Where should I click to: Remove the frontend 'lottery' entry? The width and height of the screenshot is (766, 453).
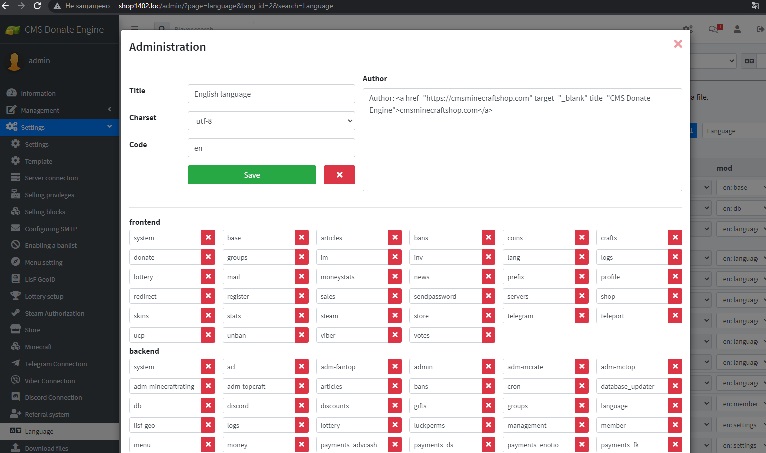208,276
